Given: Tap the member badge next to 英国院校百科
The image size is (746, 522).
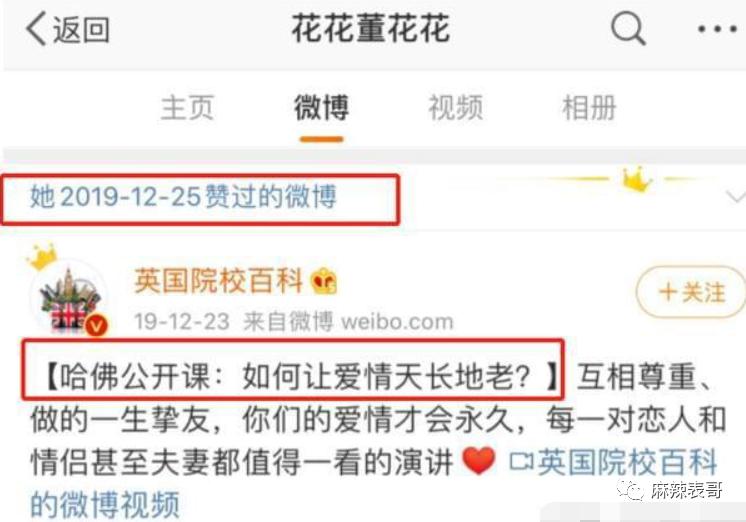Looking at the screenshot, I should tap(324, 281).
